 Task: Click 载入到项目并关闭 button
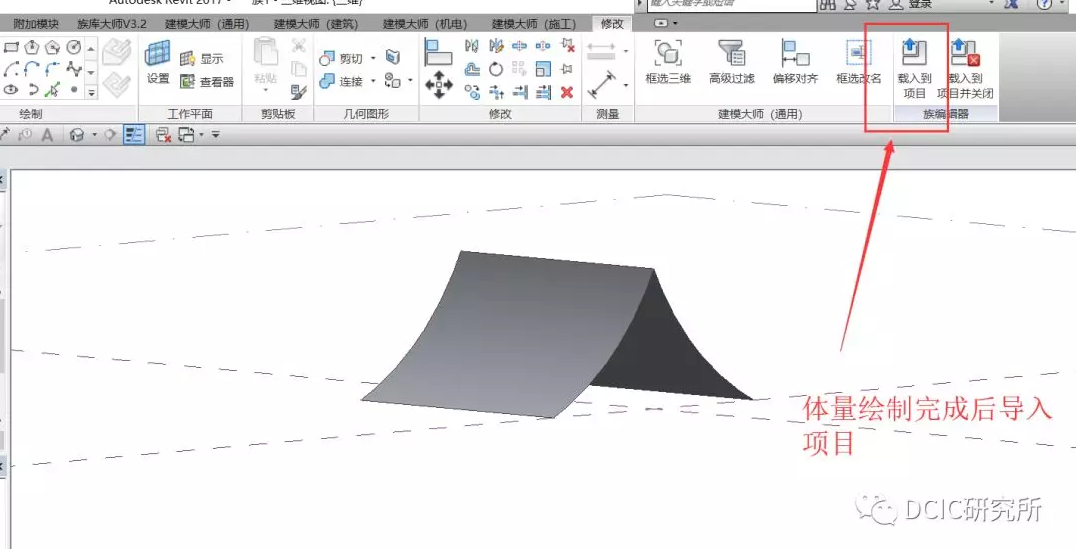point(965,69)
